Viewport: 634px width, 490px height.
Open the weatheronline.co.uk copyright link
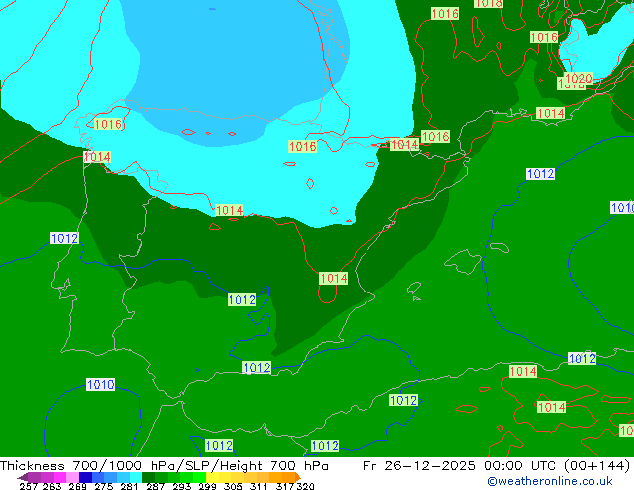549,481
